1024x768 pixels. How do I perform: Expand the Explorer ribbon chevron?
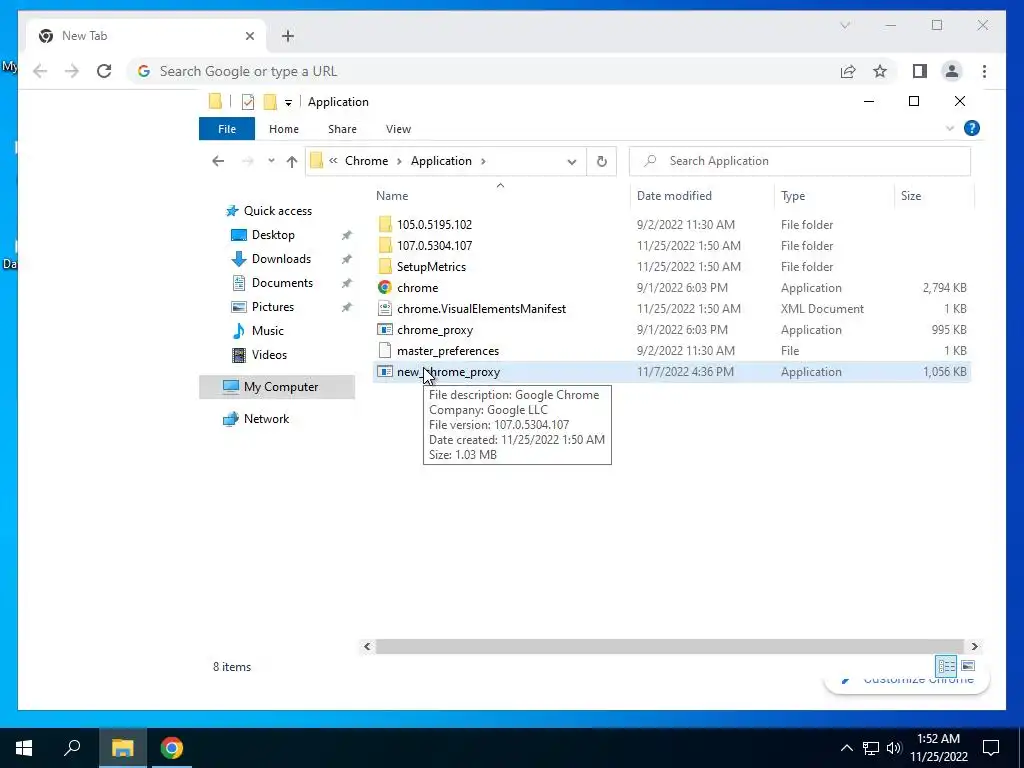pos(950,129)
